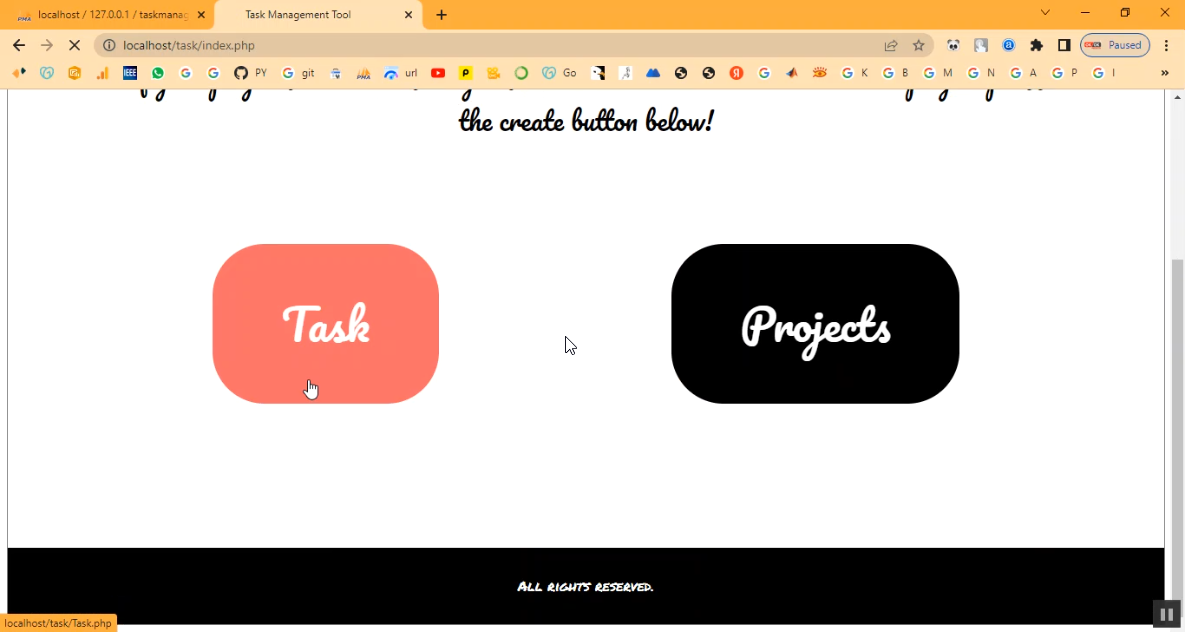Open the WhatsApp bookmark icon
The image size is (1185, 632).
[x=158, y=73]
